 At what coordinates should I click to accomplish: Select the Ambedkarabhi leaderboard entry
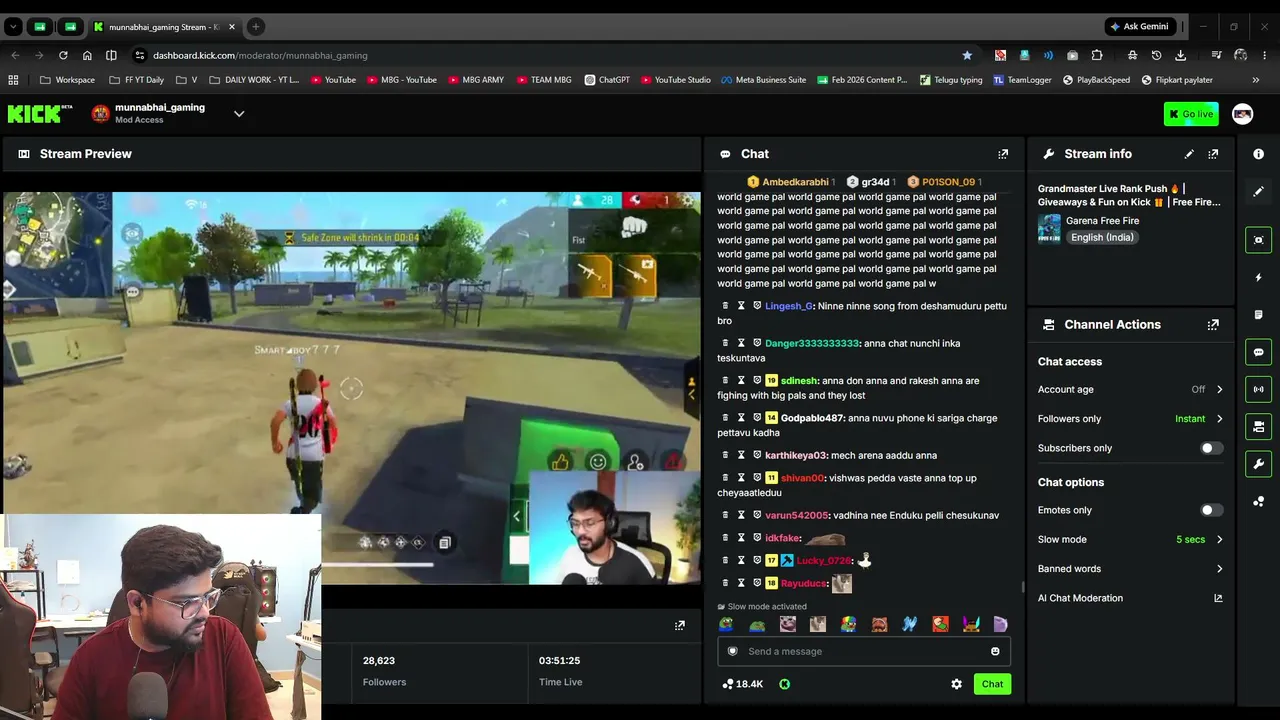tap(790, 182)
